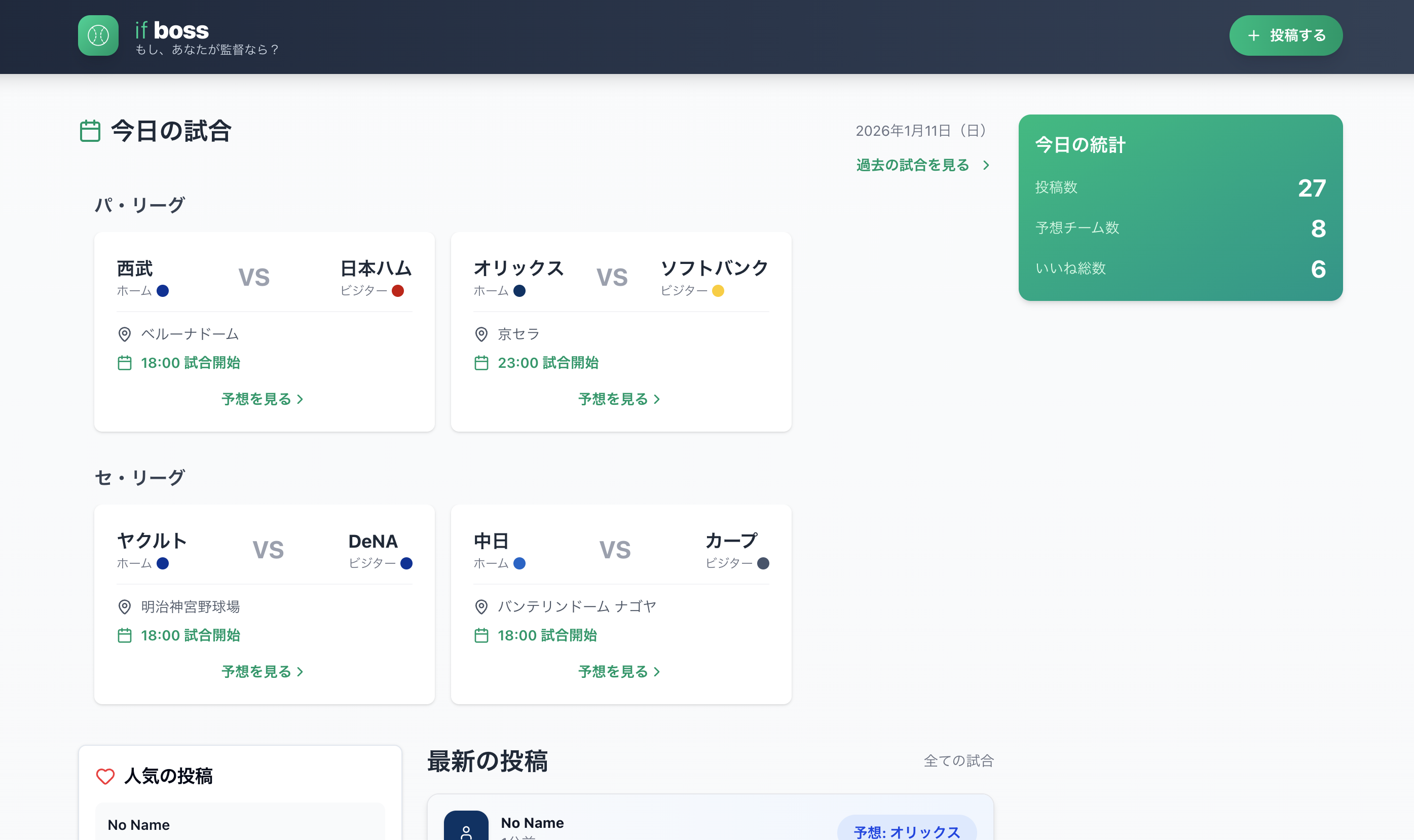Click the plus icon inside the 投稿する button
This screenshot has height=840, width=1414.
coord(1253,35)
